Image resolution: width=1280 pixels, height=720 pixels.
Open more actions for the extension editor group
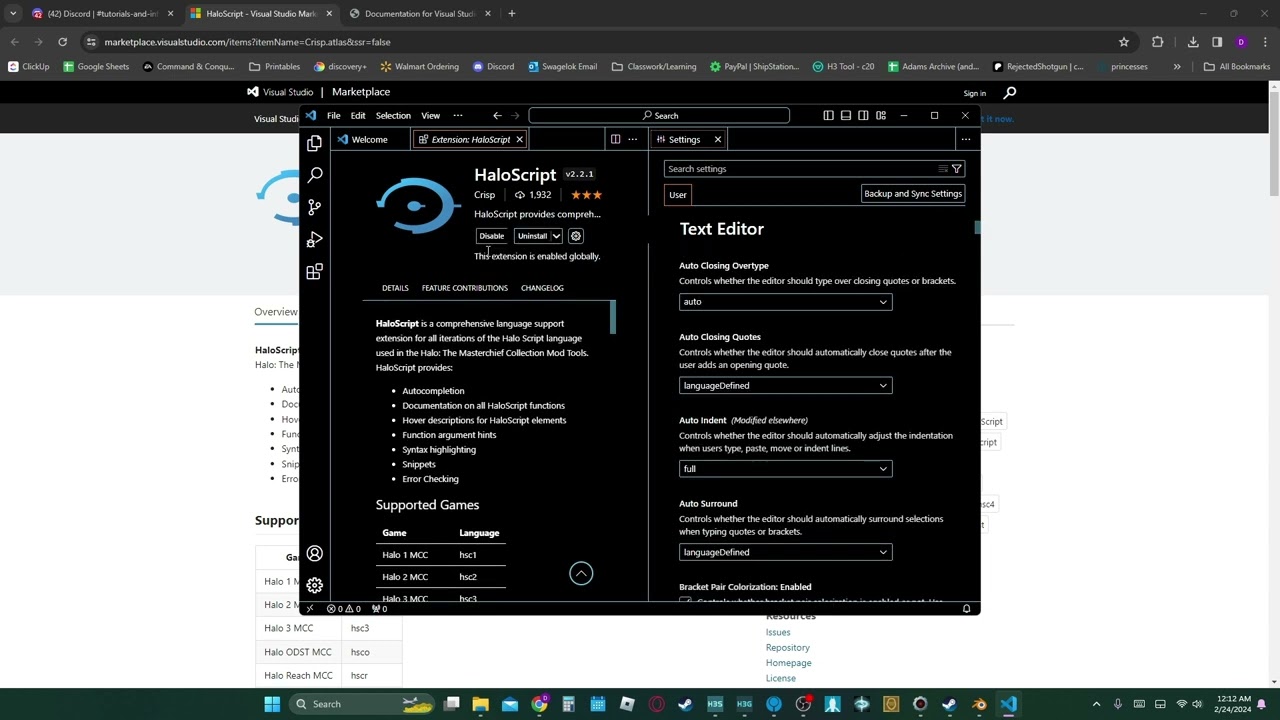632,139
